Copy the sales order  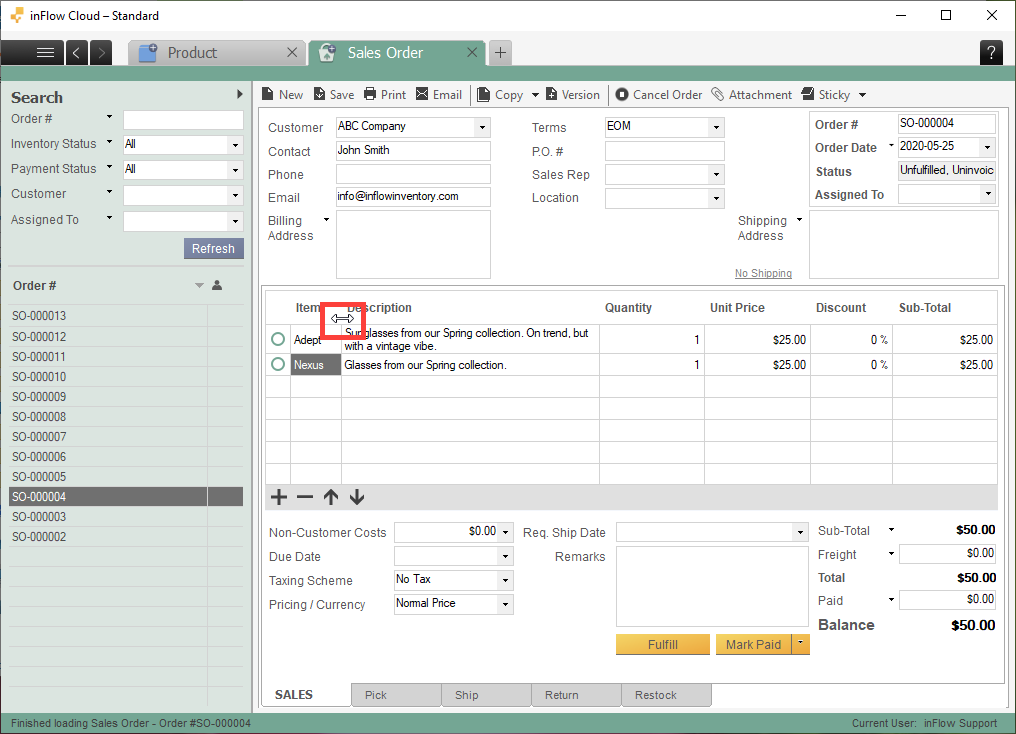500,95
